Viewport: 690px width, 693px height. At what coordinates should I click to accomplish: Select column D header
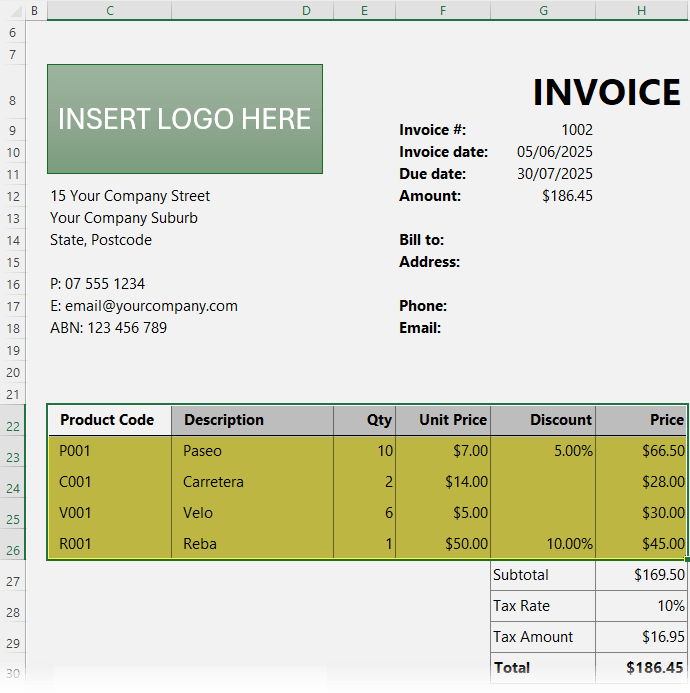pos(252,11)
